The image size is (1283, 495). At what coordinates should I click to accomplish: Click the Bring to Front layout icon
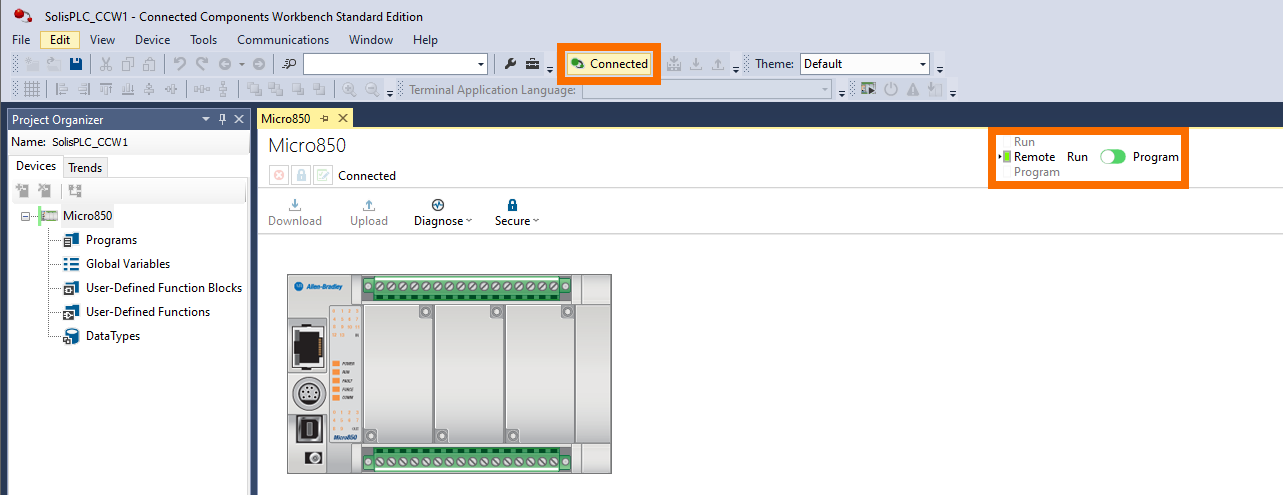253,90
